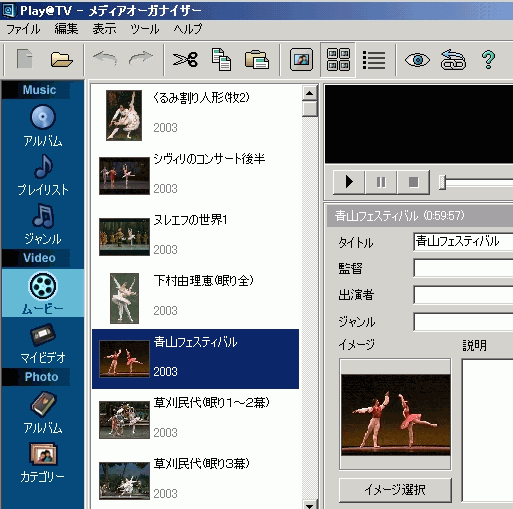Click the eye preview toolbar icon
Viewport: 513px width, 509px height.
[417, 60]
